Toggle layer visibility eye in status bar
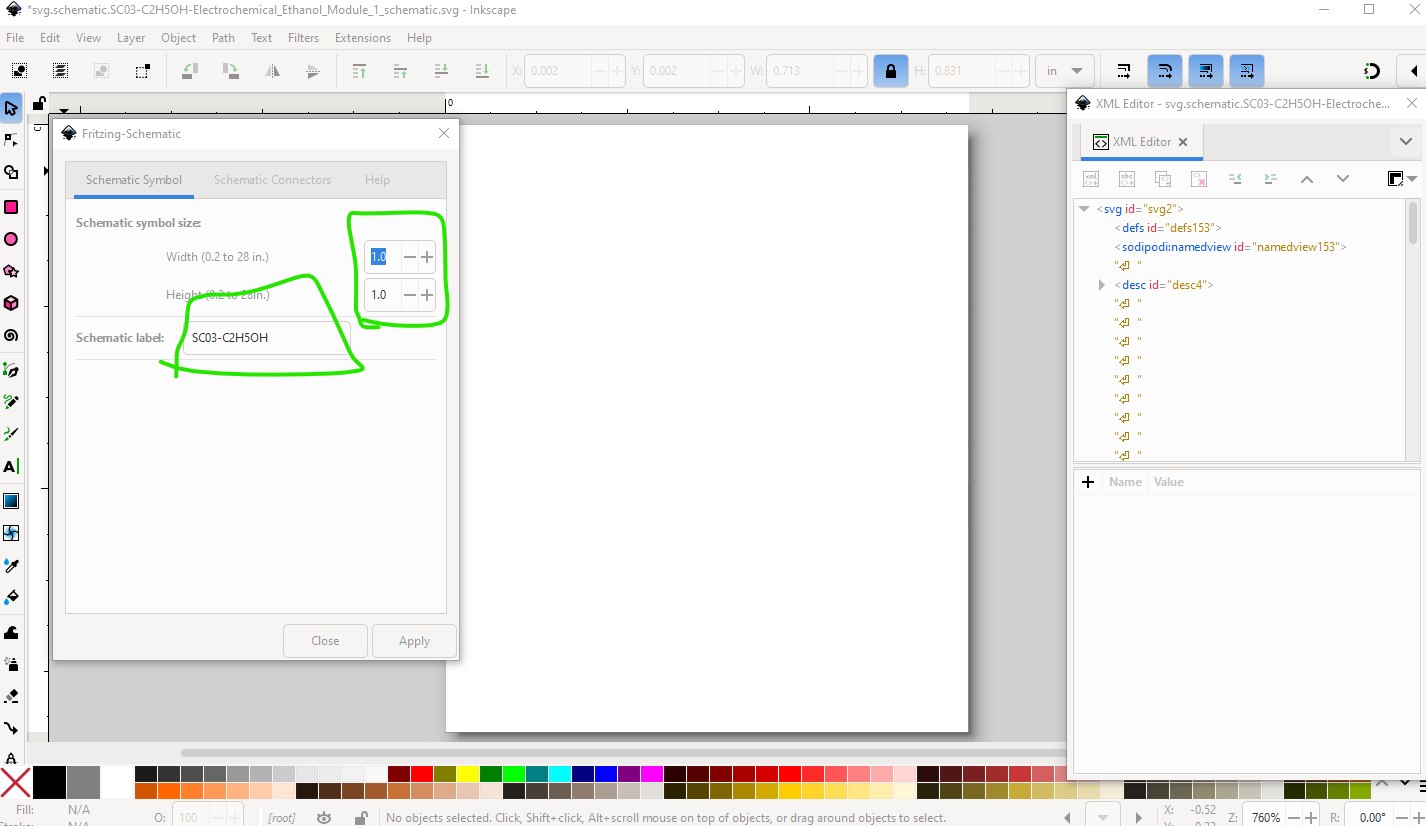Image resolution: width=1426 pixels, height=826 pixels. [x=324, y=818]
